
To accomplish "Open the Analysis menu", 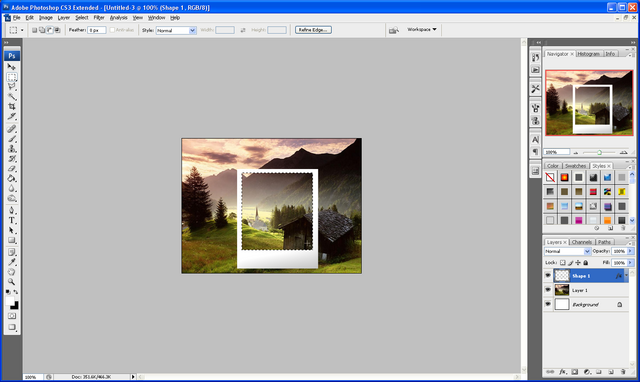I will pos(118,18).
